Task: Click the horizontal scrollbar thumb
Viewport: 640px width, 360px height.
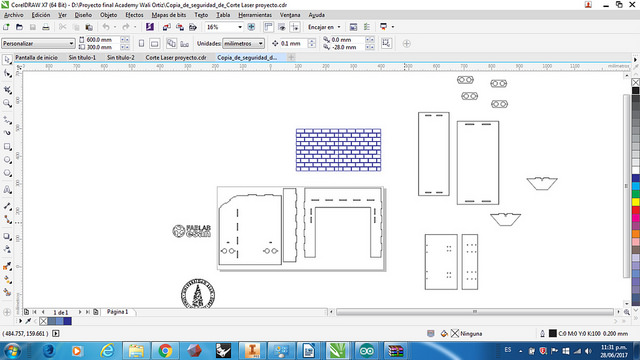Action: pyautogui.click(x=475, y=312)
